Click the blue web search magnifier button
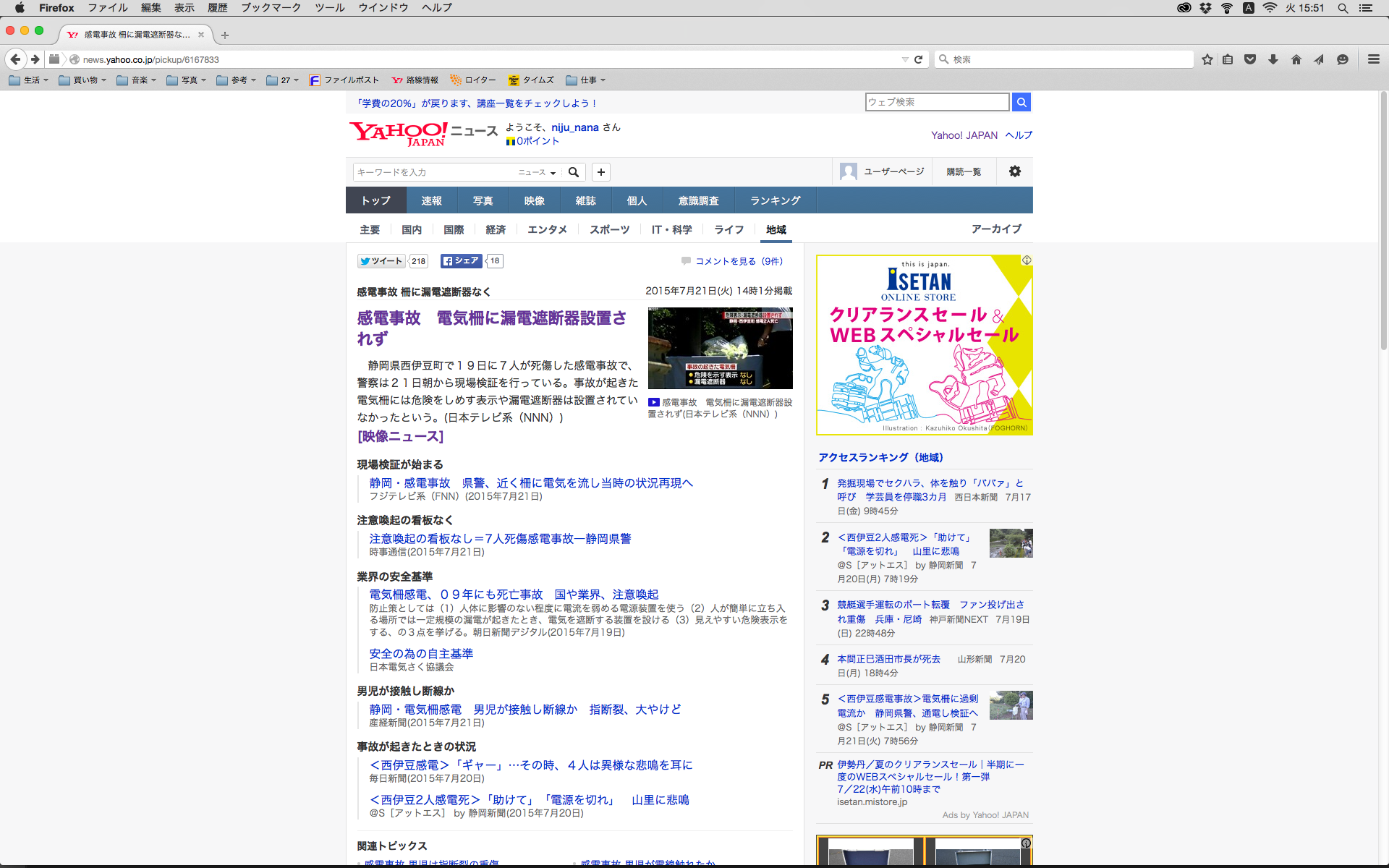The height and width of the screenshot is (868, 1389). click(1021, 102)
